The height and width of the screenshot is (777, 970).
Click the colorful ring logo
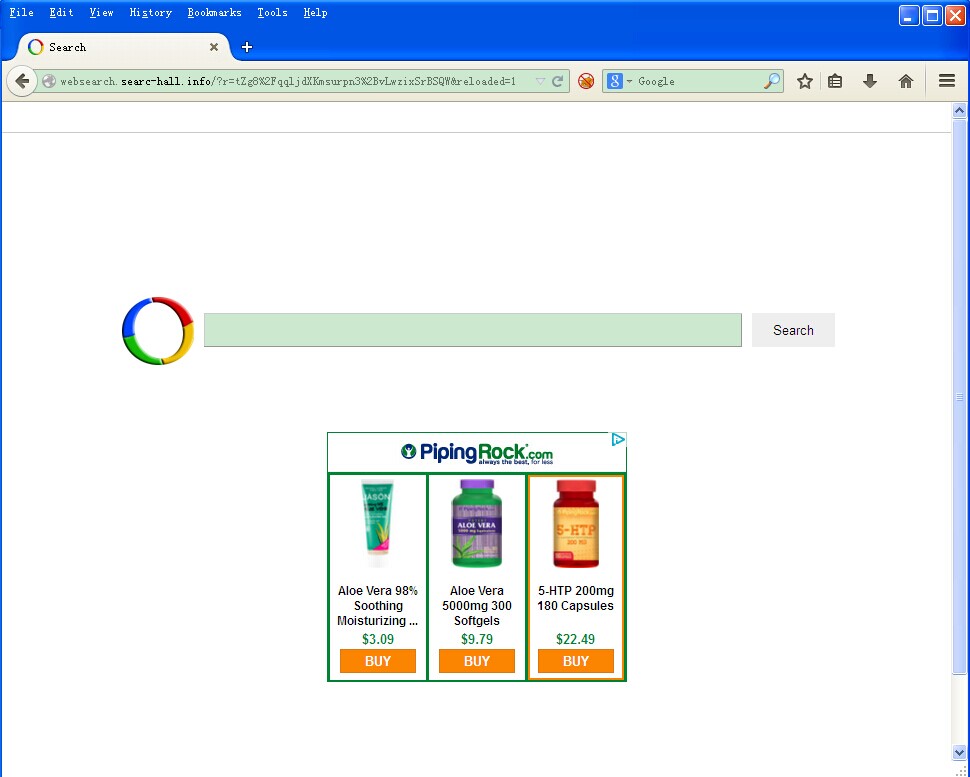point(158,330)
